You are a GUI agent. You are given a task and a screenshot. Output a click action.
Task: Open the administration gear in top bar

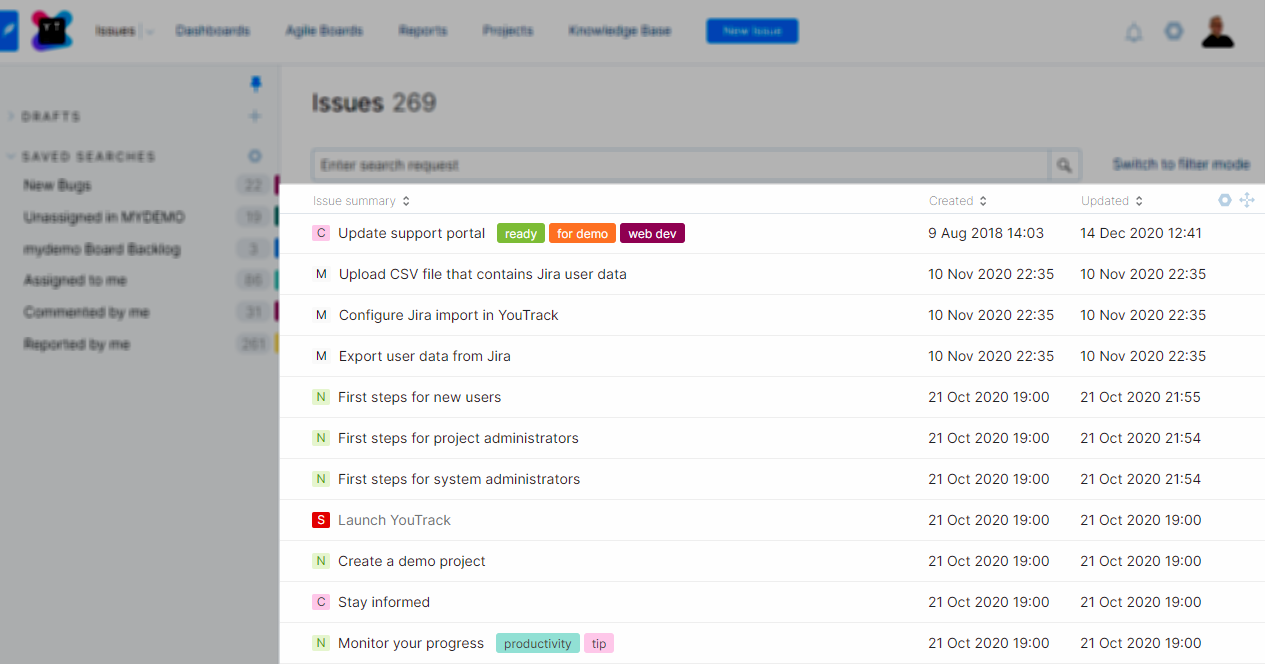[1174, 31]
